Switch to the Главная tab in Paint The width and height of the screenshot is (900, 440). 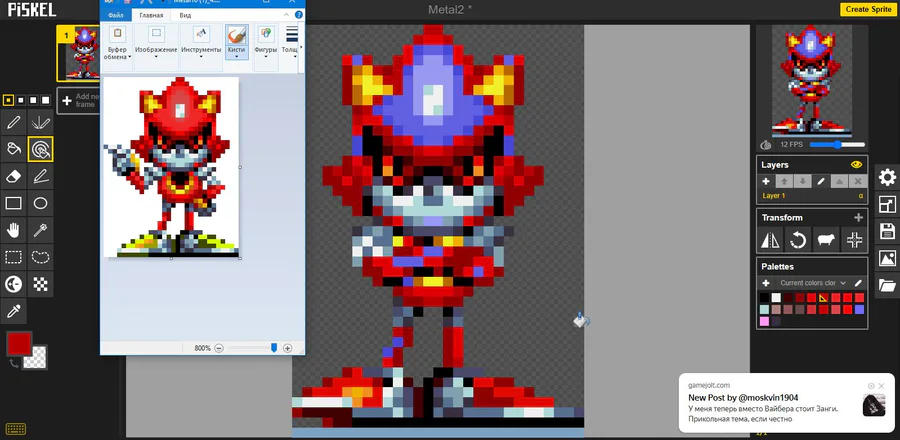click(151, 15)
